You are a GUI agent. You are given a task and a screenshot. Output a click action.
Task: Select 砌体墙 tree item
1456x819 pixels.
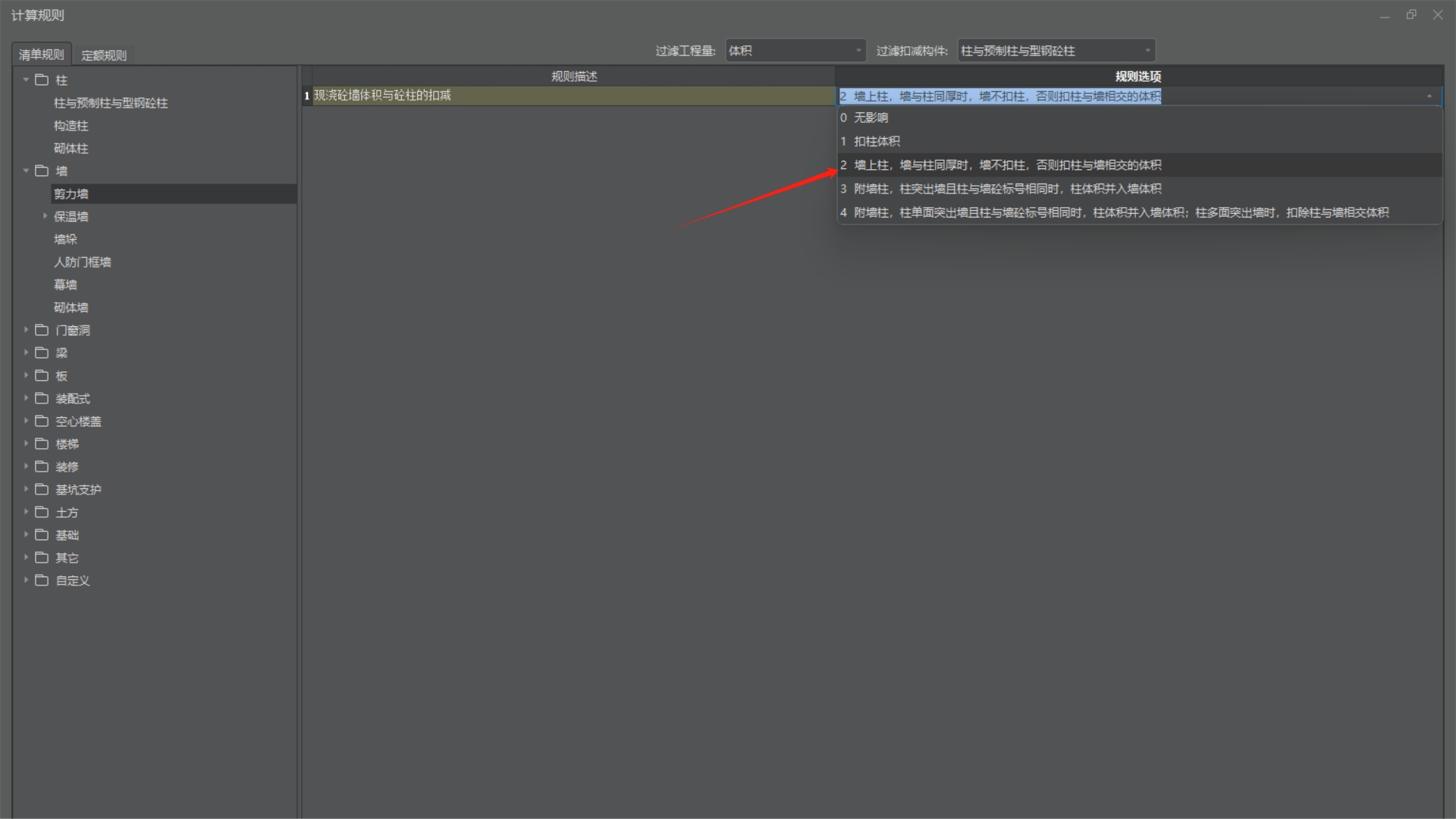(x=71, y=308)
